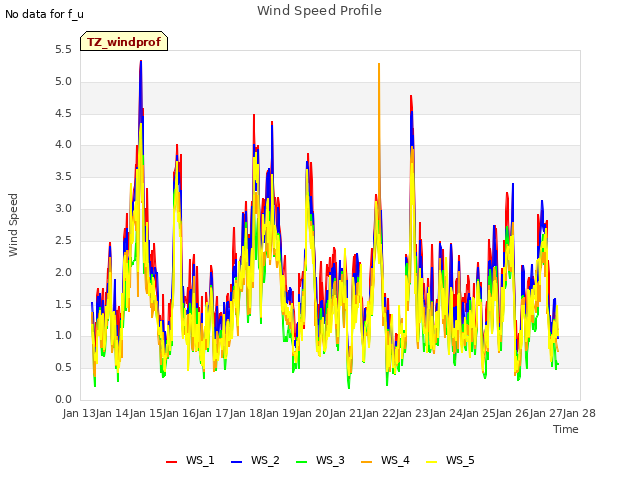Click the orange WS_4 spike near 5.3
The image size is (640, 480).
tap(379, 65)
